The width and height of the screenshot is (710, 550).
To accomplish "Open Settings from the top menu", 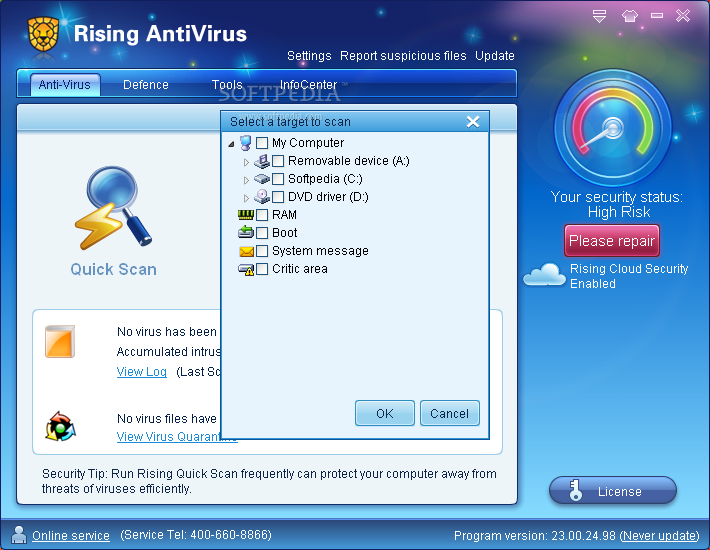I will pyautogui.click(x=309, y=56).
